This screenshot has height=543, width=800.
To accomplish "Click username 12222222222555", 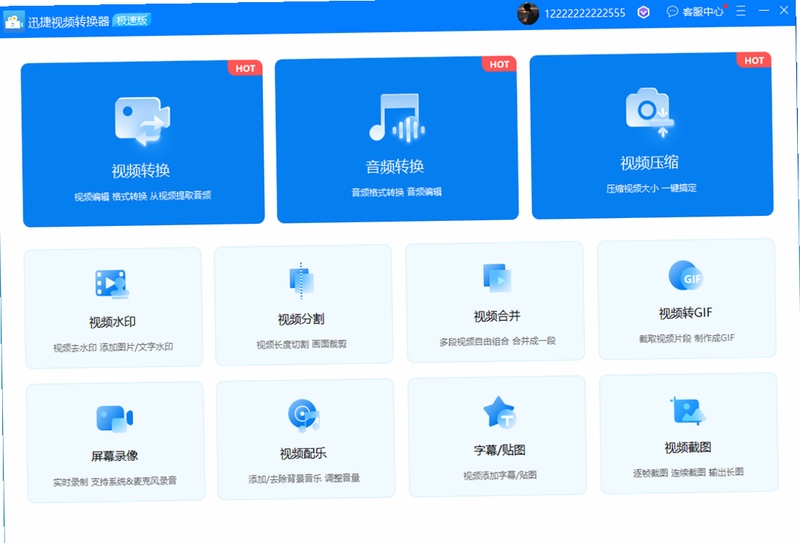I will 585,13.
